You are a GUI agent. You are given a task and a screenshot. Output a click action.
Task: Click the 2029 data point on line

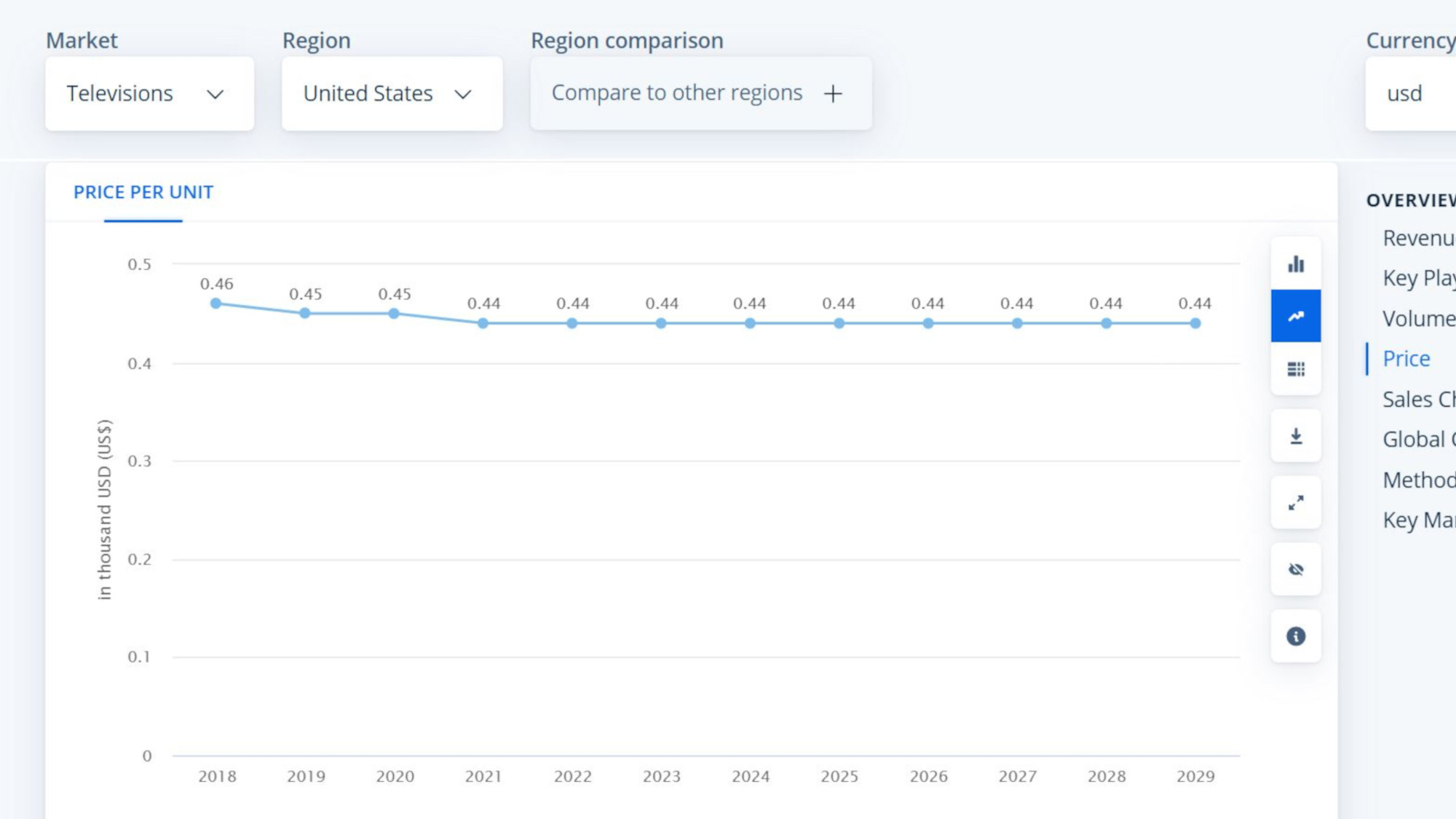pyautogui.click(x=1195, y=323)
